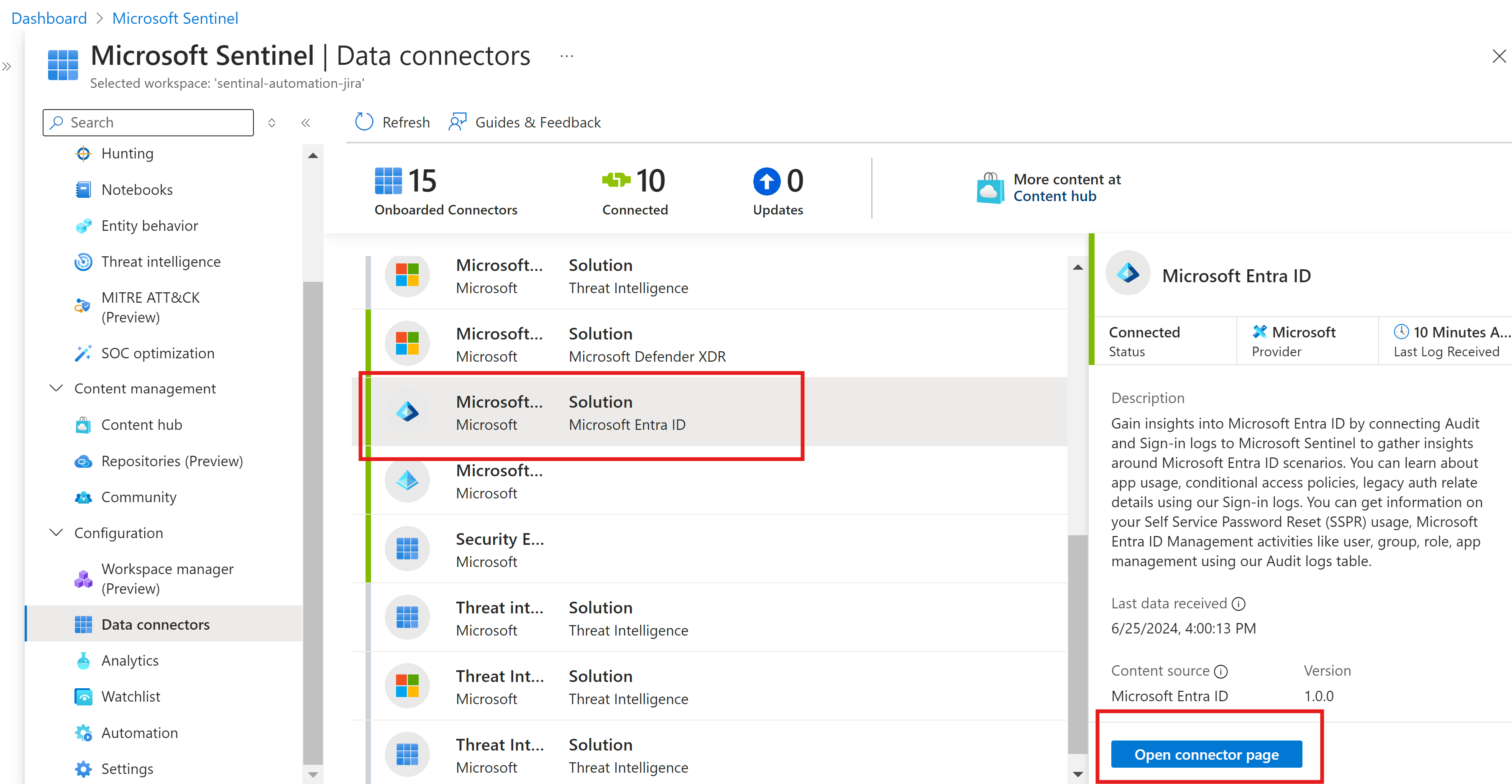Collapse the Configuration section
Image resolution: width=1512 pixels, height=784 pixels.
[x=56, y=533]
